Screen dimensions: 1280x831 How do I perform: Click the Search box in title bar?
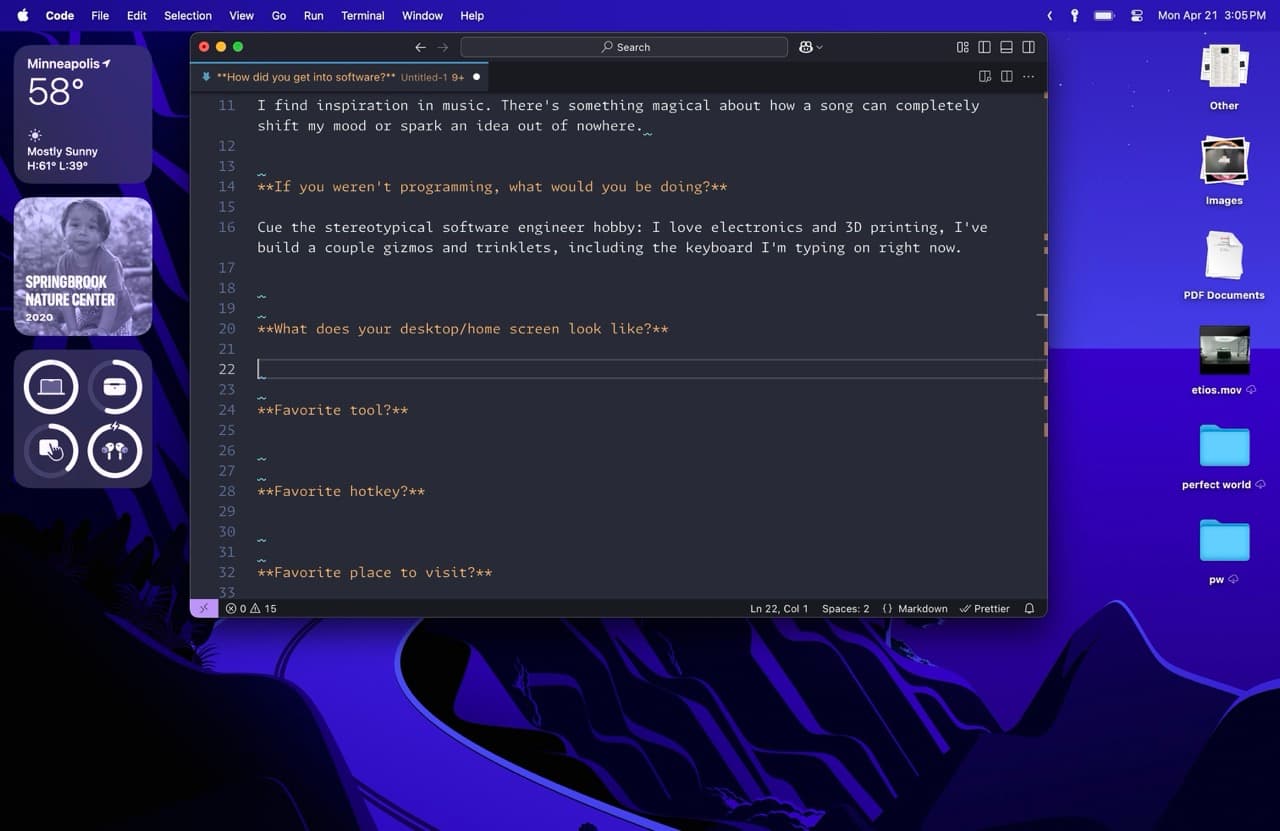click(x=625, y=46)
